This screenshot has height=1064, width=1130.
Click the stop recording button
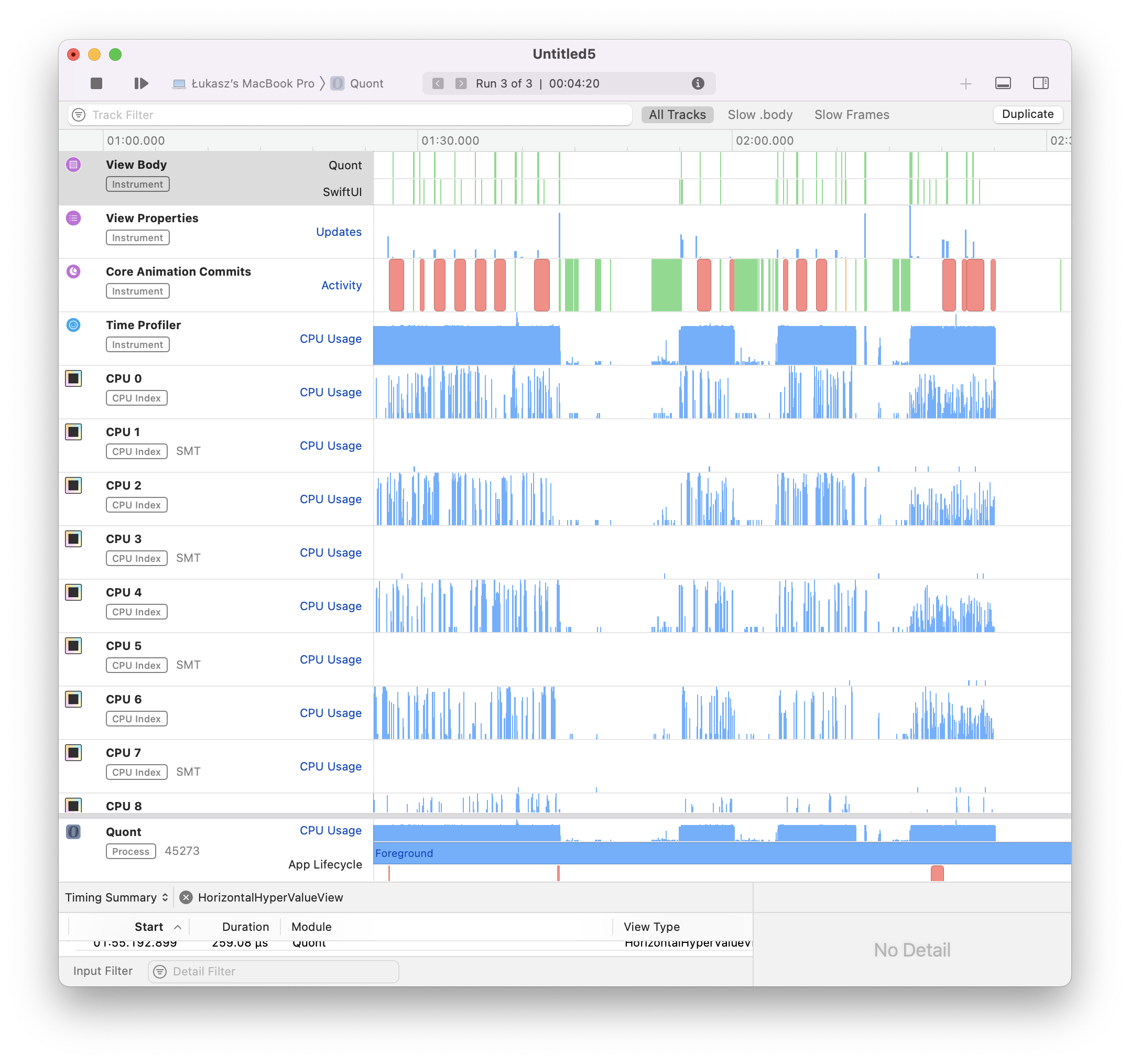[x=96, y=83]
